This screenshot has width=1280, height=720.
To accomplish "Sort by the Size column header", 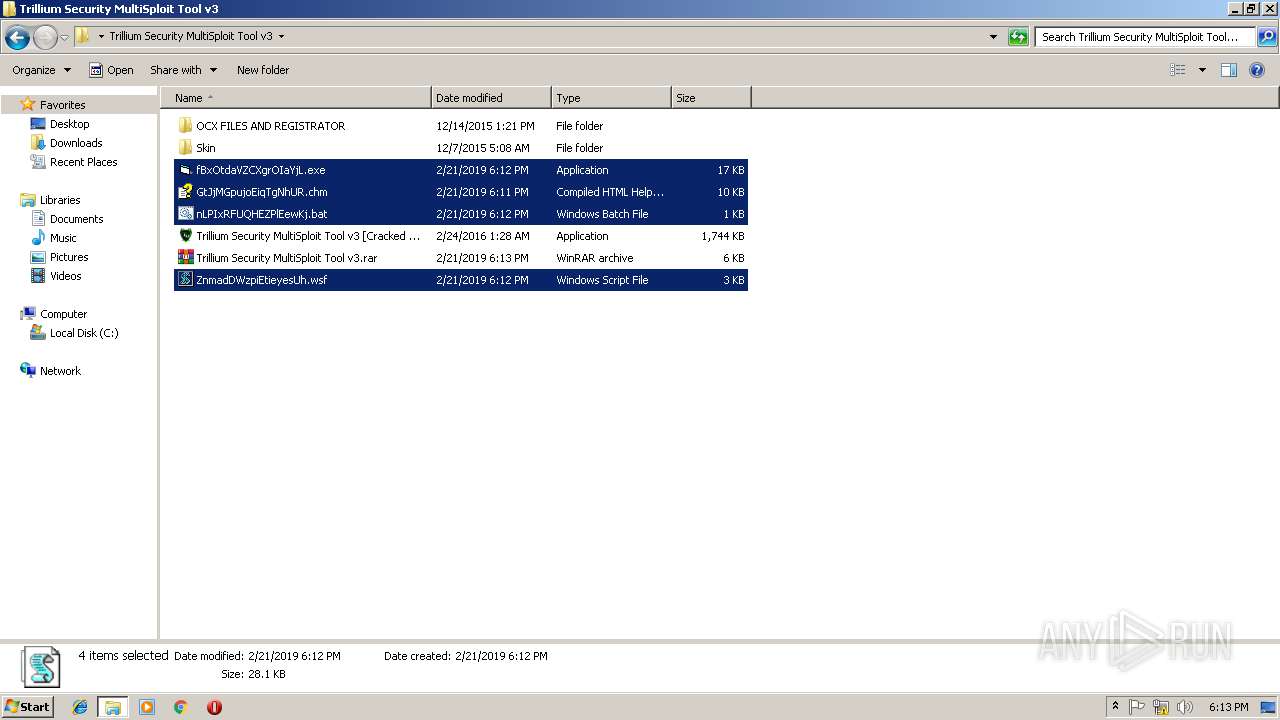I will point(711,98).
